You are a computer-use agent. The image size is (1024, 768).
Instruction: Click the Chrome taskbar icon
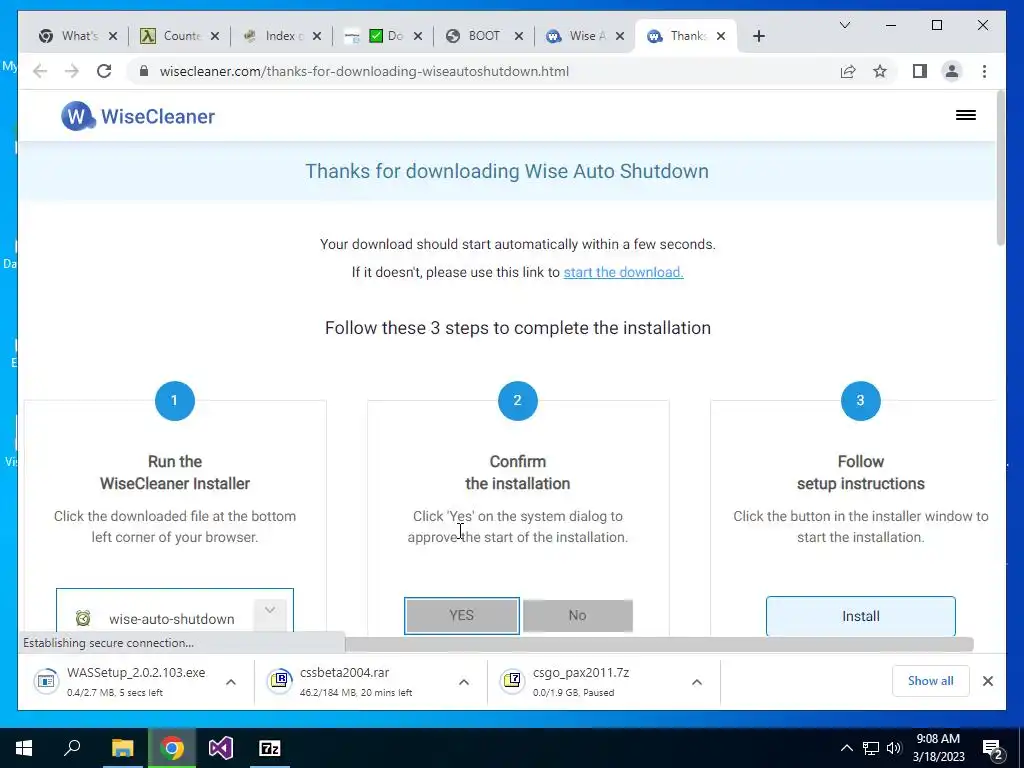click(x=172, y=748)
